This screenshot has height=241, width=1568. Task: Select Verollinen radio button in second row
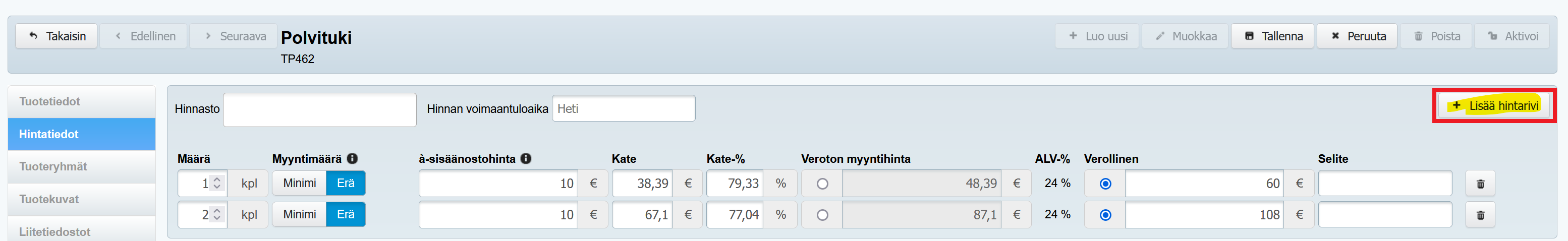(x=1105, y=215)
